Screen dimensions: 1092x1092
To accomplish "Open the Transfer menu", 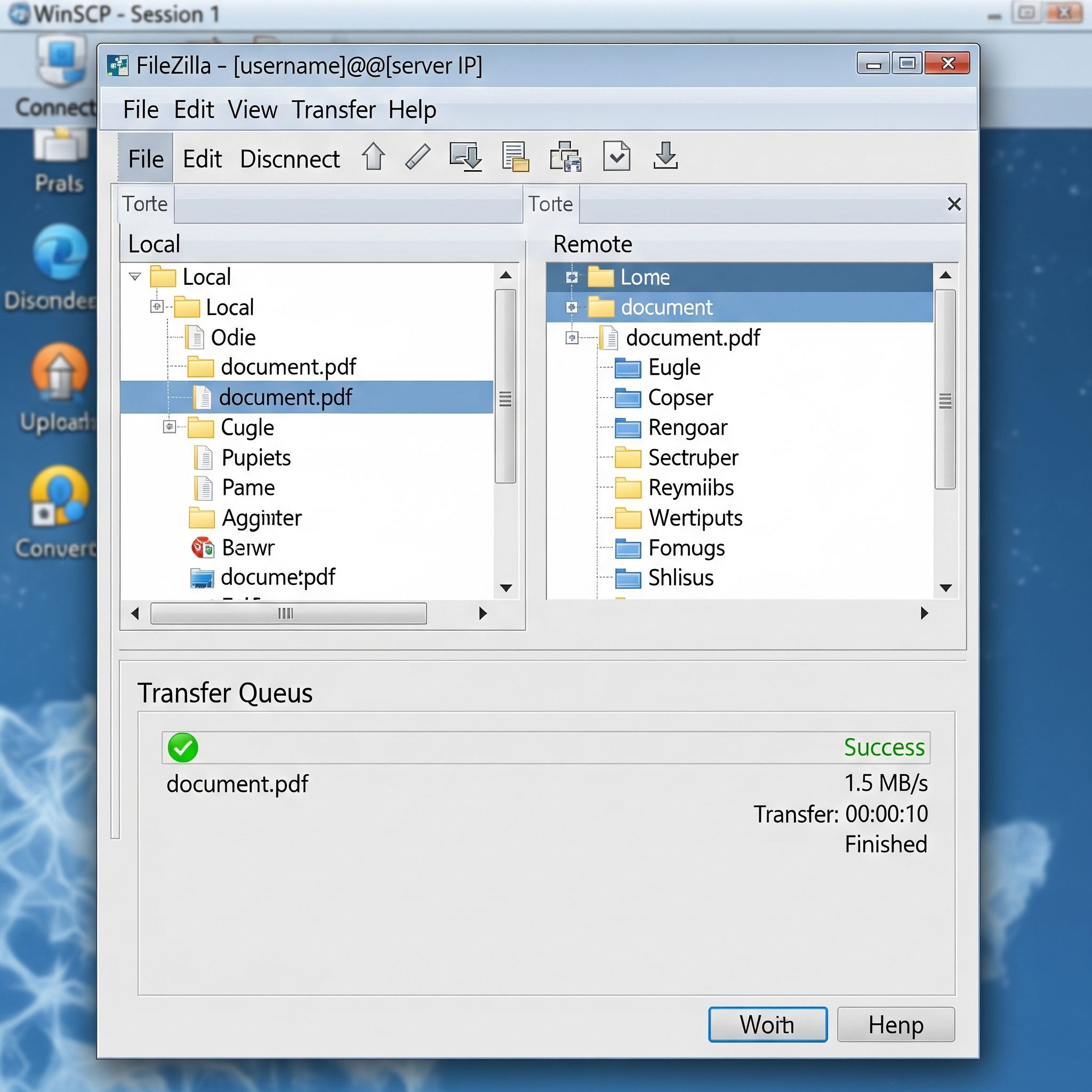I will (334, 110).
